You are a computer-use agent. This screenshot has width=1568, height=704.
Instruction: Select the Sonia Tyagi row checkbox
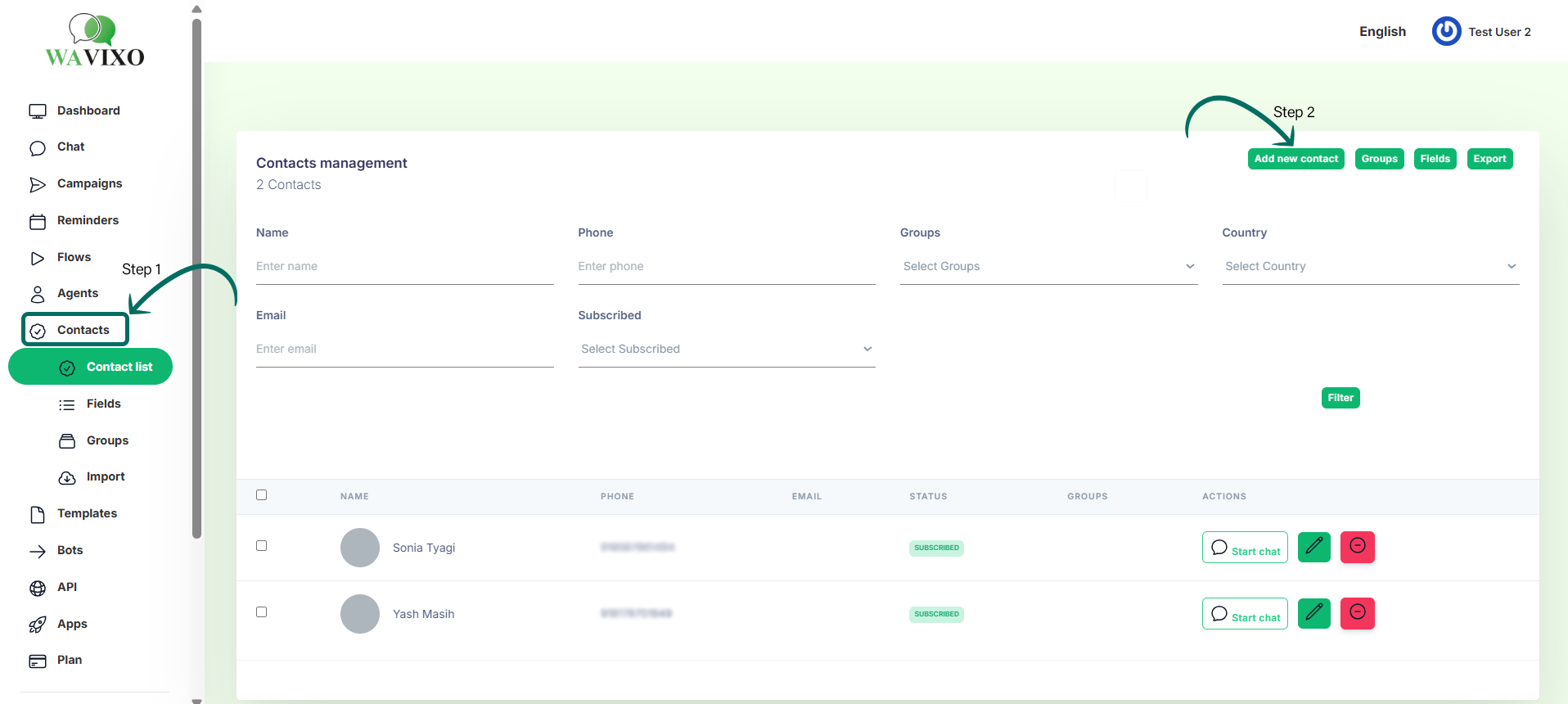(x=262, y=546)
